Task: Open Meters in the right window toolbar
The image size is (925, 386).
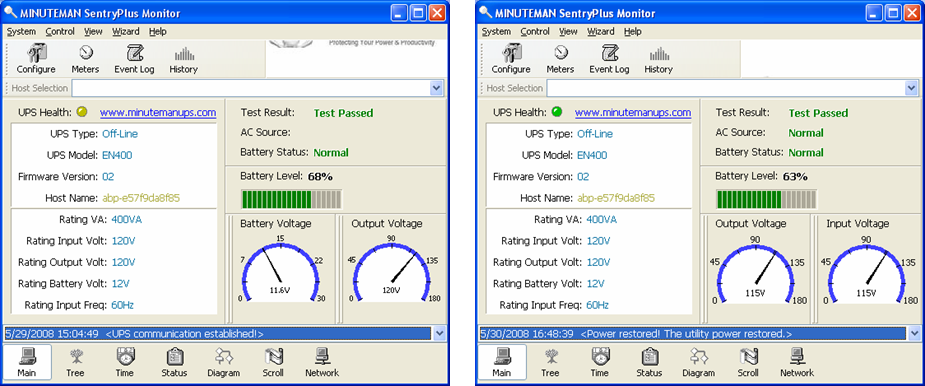Action: [560, 59]
